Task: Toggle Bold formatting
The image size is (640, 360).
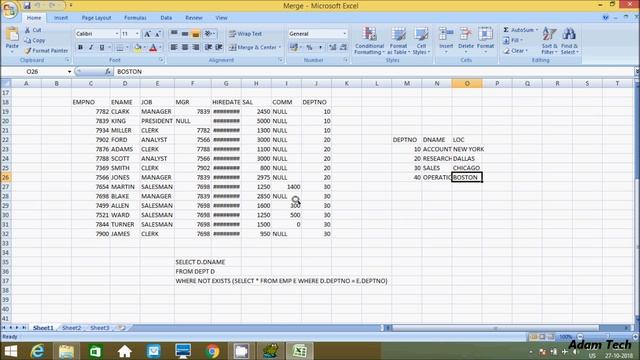Action: tap(80, 47)
